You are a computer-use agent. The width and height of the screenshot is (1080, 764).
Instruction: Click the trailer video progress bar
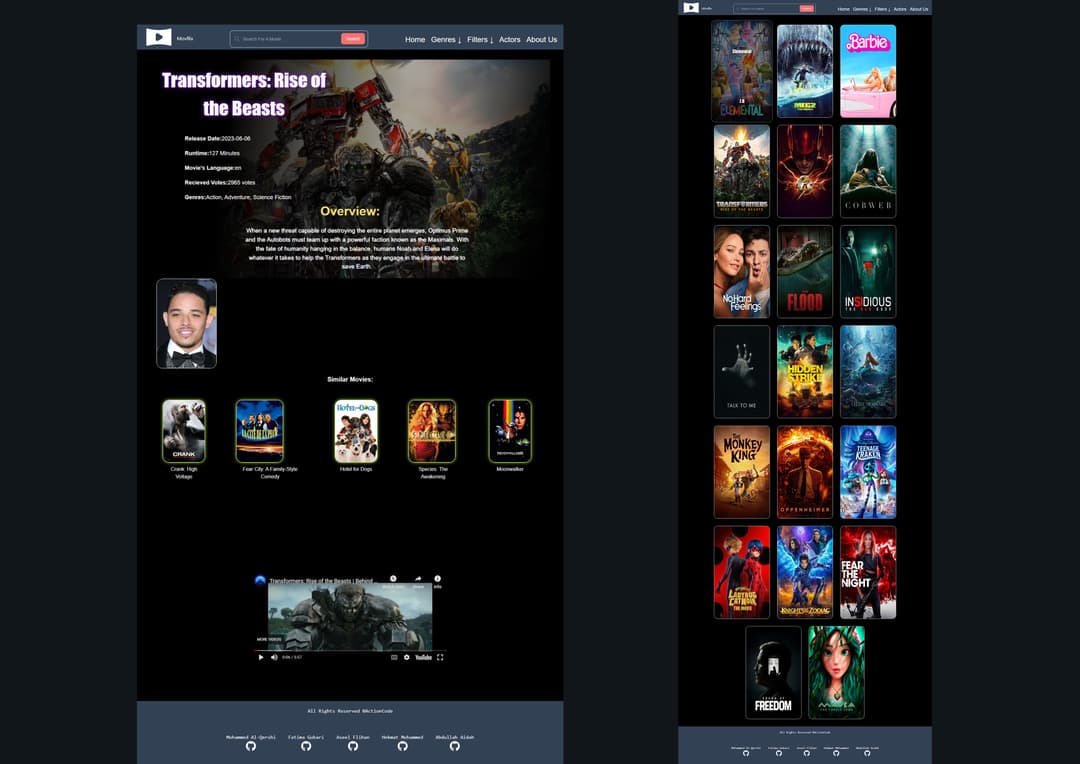[x=350, y=650]
